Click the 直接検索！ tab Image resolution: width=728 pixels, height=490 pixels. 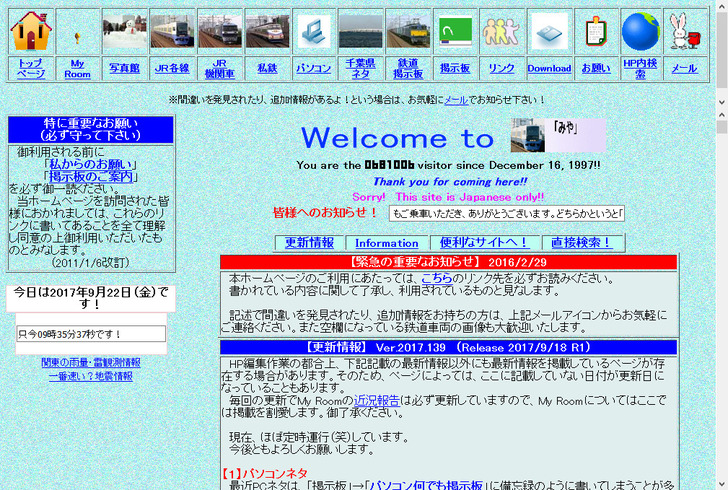click(581, 243)
